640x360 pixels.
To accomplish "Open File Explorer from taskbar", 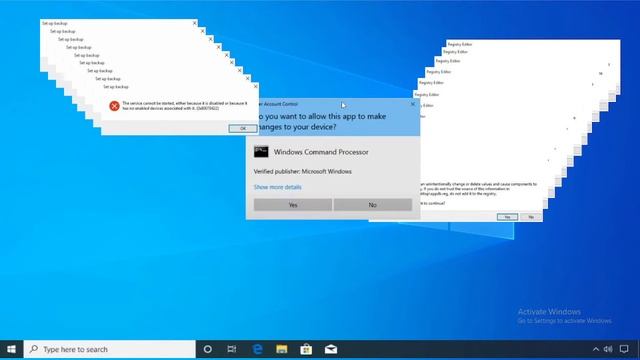I will (x=282, y=349).
